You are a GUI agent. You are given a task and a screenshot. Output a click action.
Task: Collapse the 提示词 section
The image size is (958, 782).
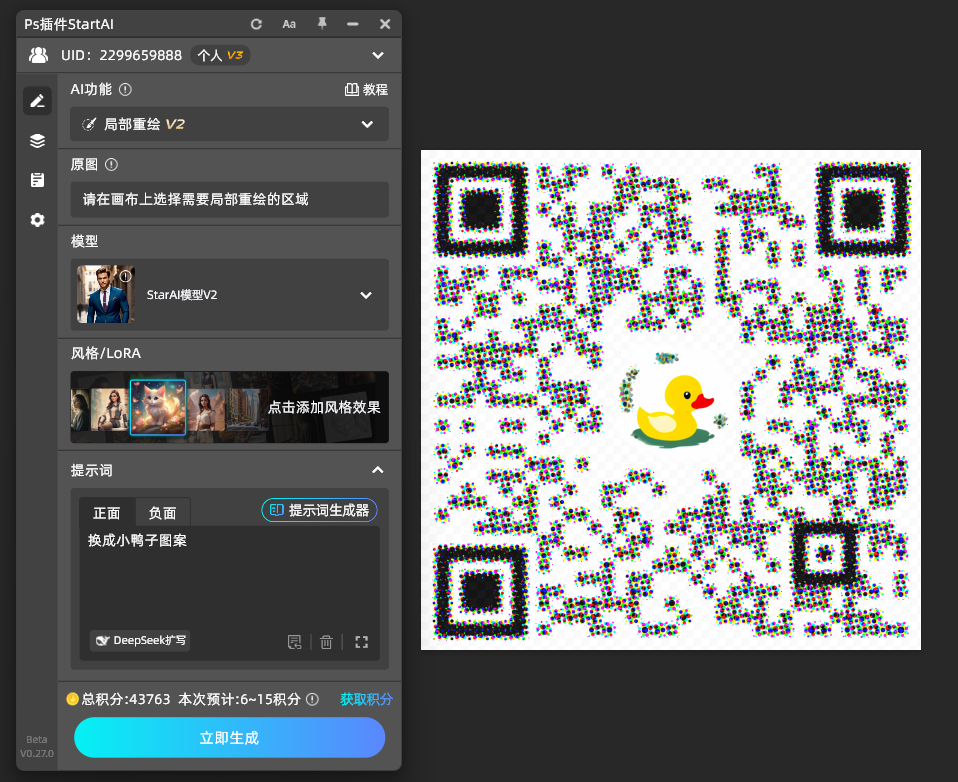click(378, 470)
